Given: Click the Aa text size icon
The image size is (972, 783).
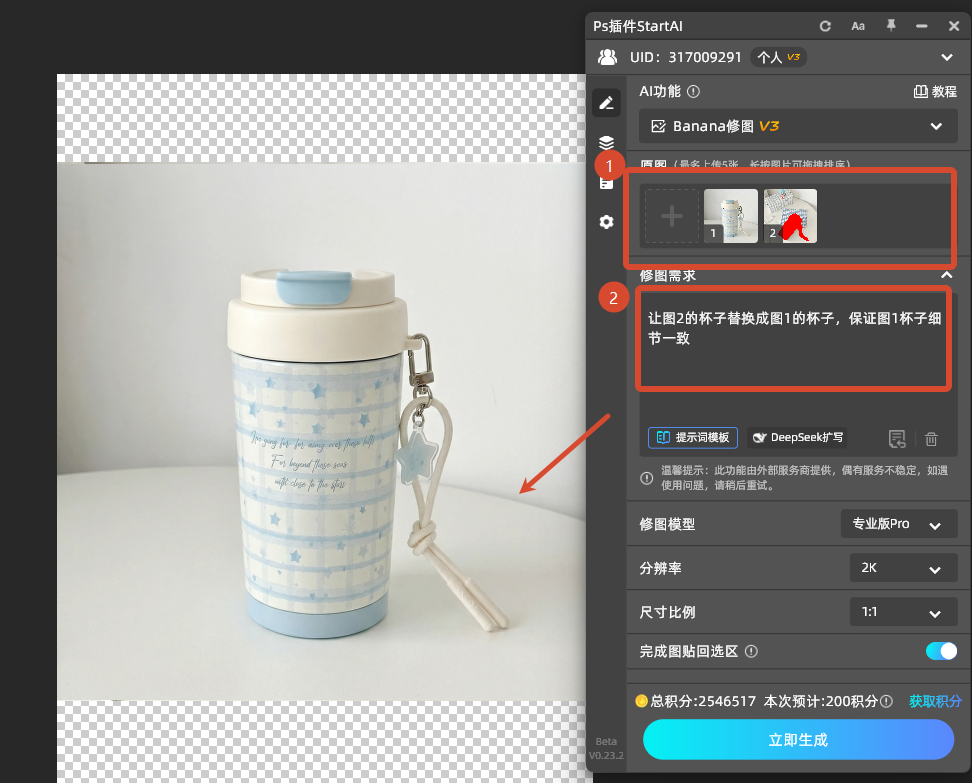Looking at the screenshot, I should [857, 25].
